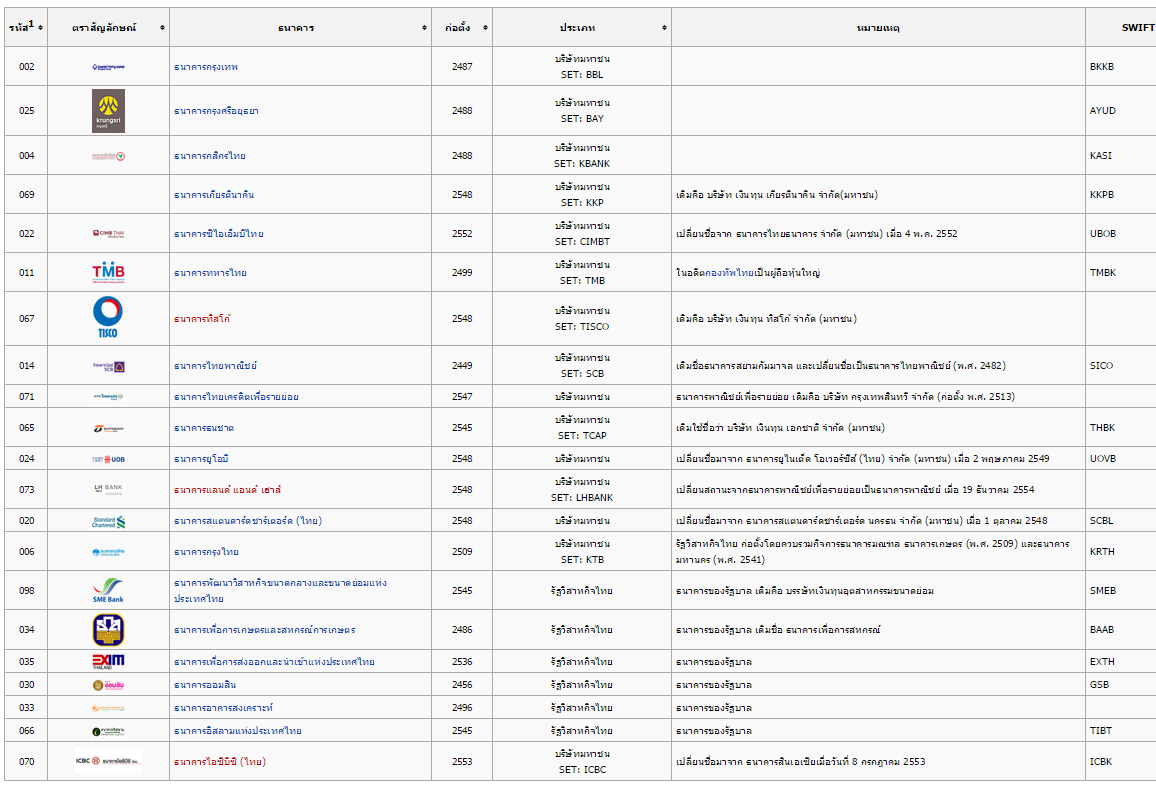Open the logo in row 033

(x=108, y=708)
